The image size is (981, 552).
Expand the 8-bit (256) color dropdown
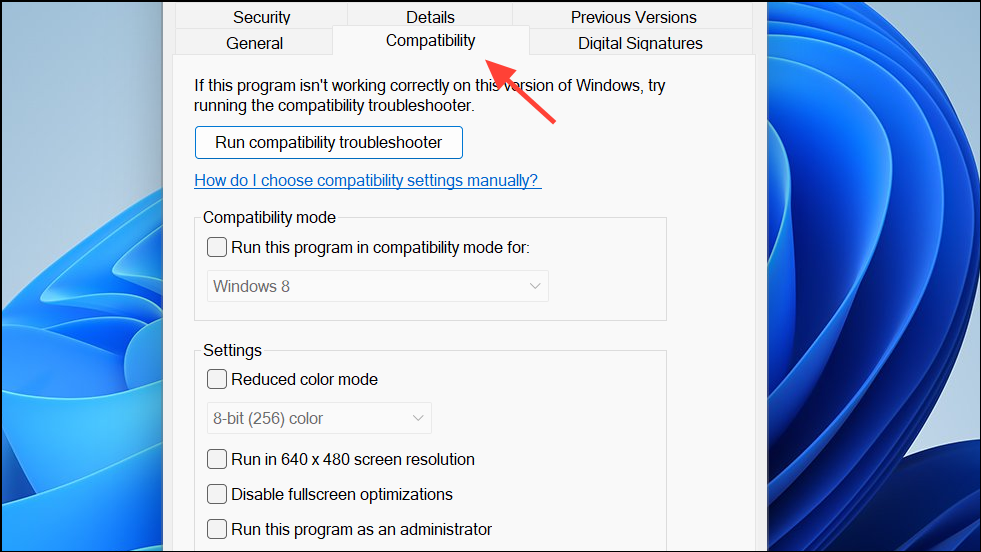(318, 418)
